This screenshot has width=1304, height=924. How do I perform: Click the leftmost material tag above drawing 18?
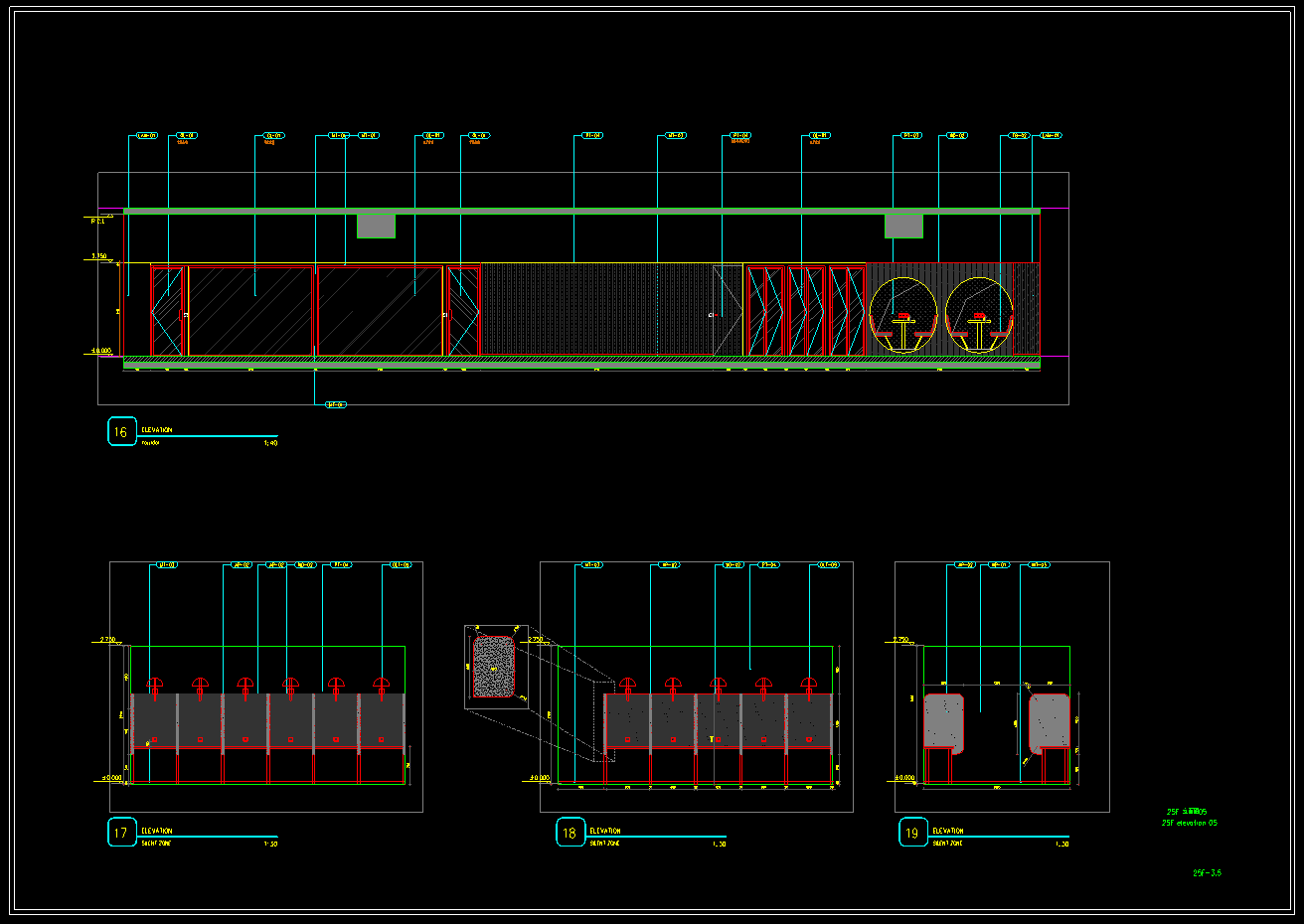pyautogui.click(x=592, y=565)
